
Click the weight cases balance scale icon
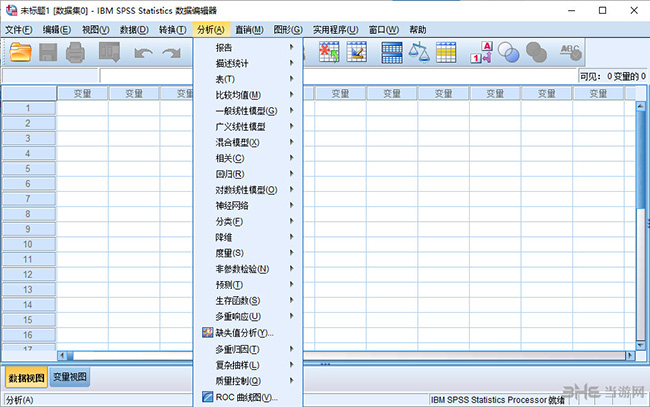419,52
